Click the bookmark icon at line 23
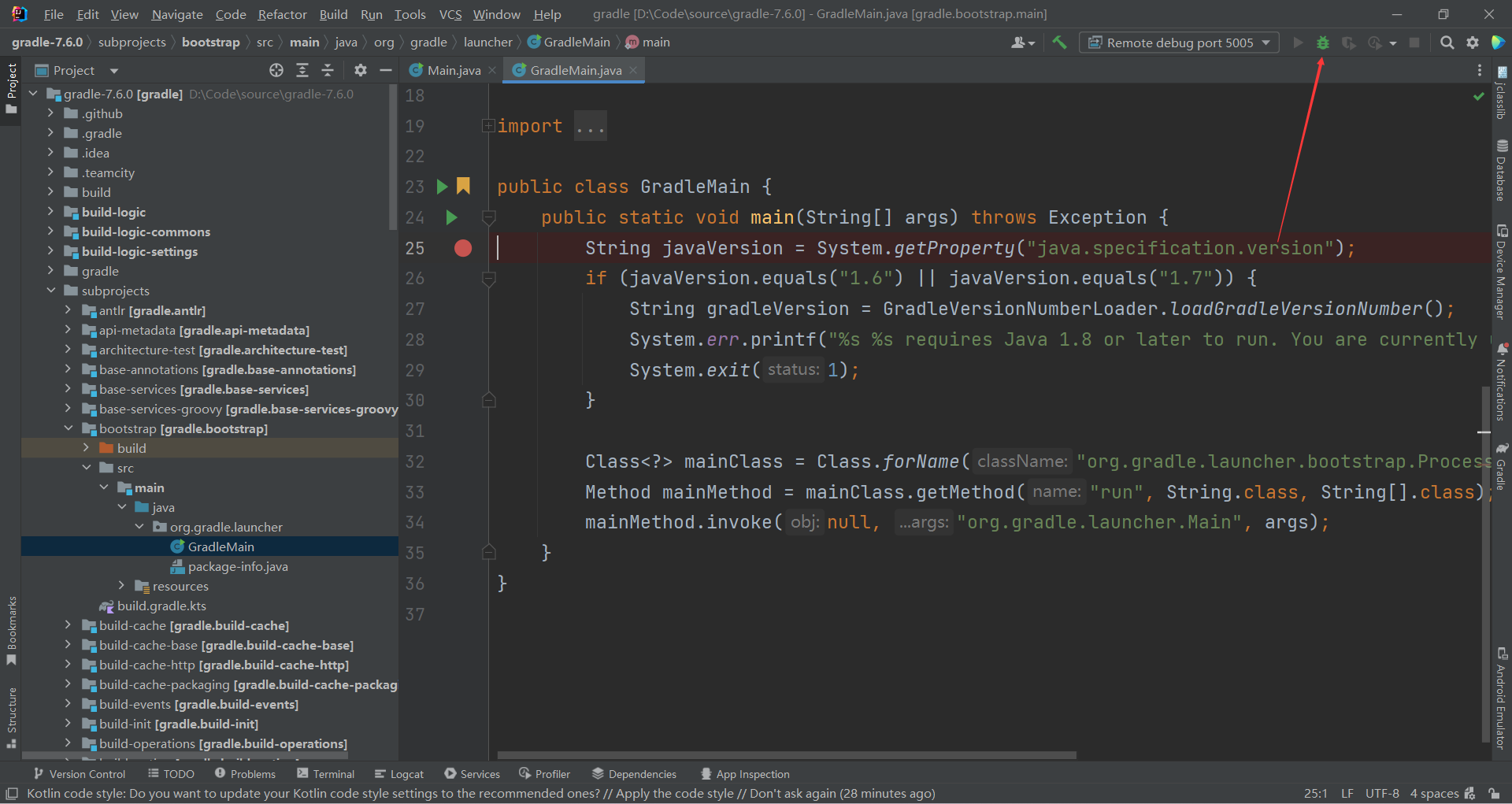Viewport: 1512px width, 804px height. [x=463, y=186]
